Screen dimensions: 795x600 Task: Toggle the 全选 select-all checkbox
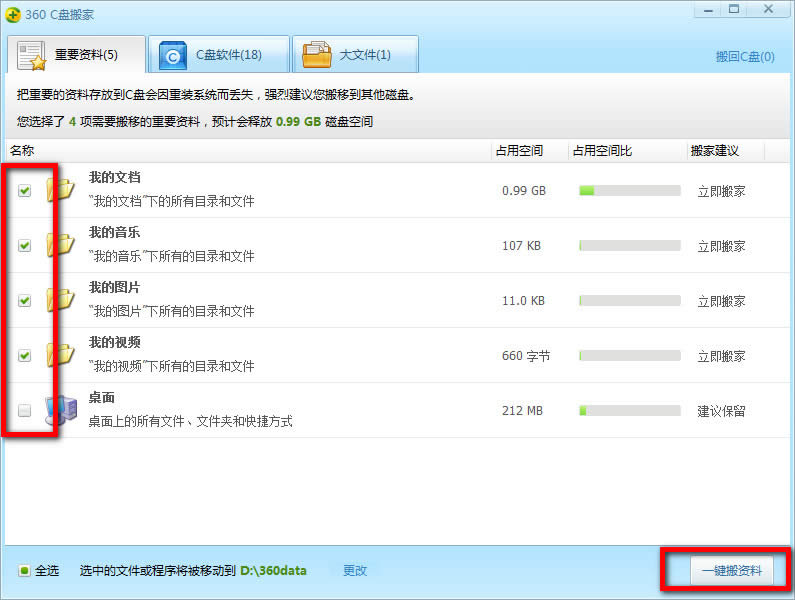tap(25, 571)
